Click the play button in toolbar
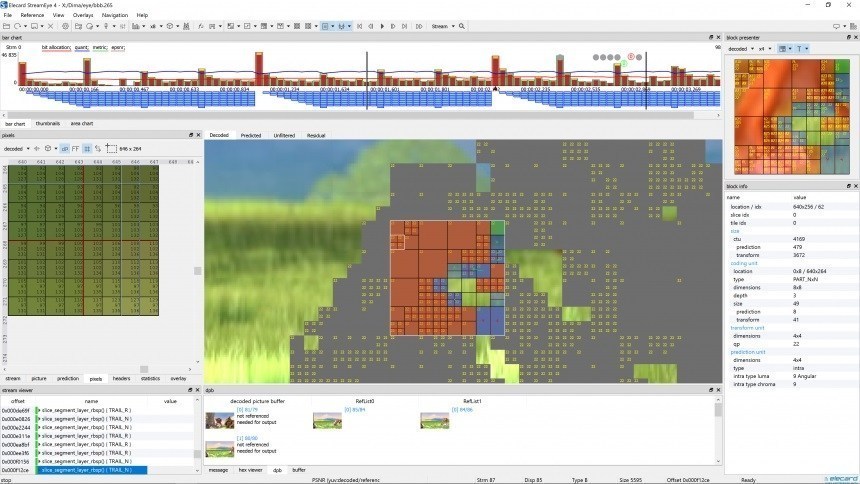Screen dimensions: 860x484 (382, 26)
